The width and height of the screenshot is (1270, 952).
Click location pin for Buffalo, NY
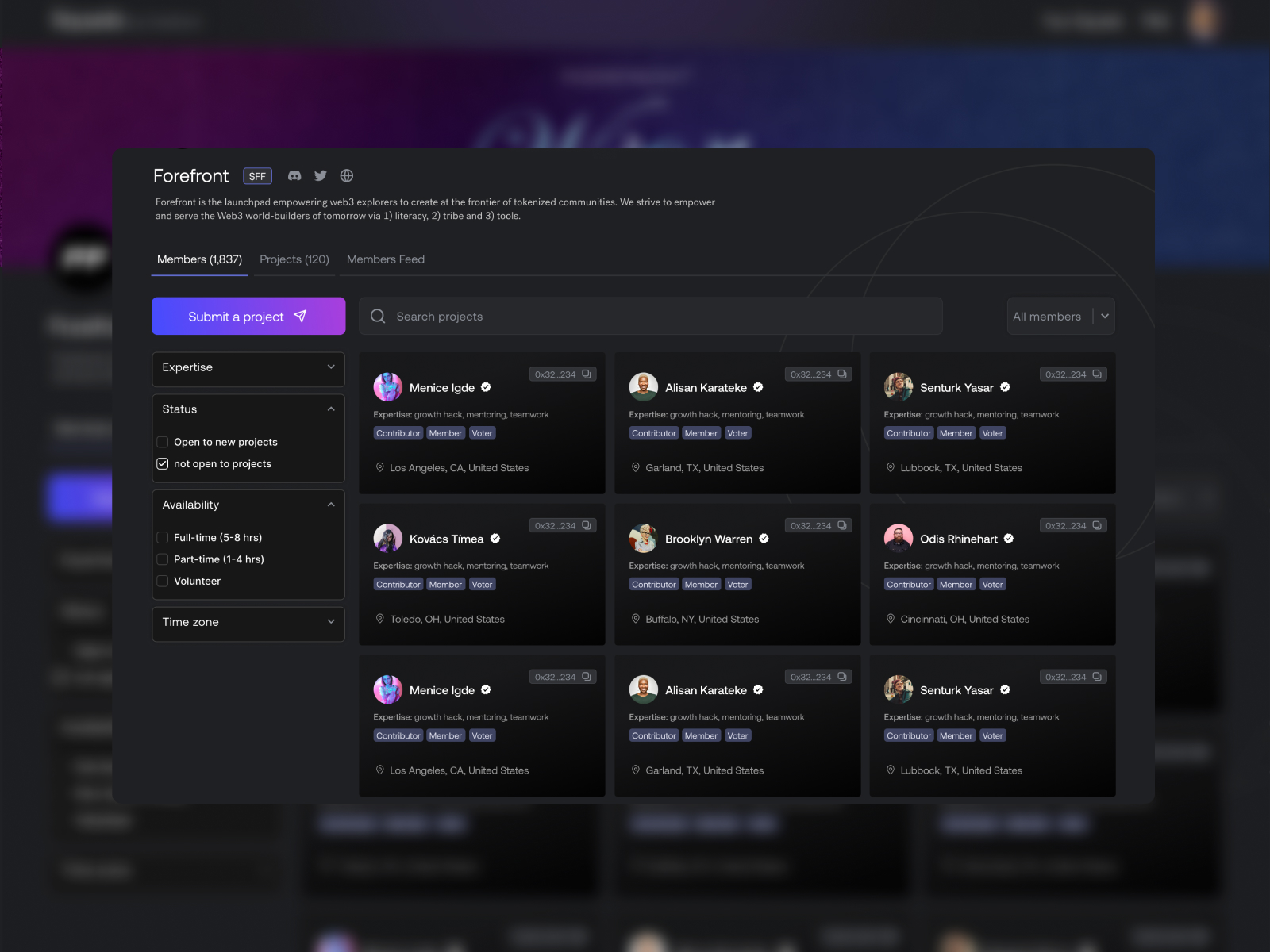[636, 619]
